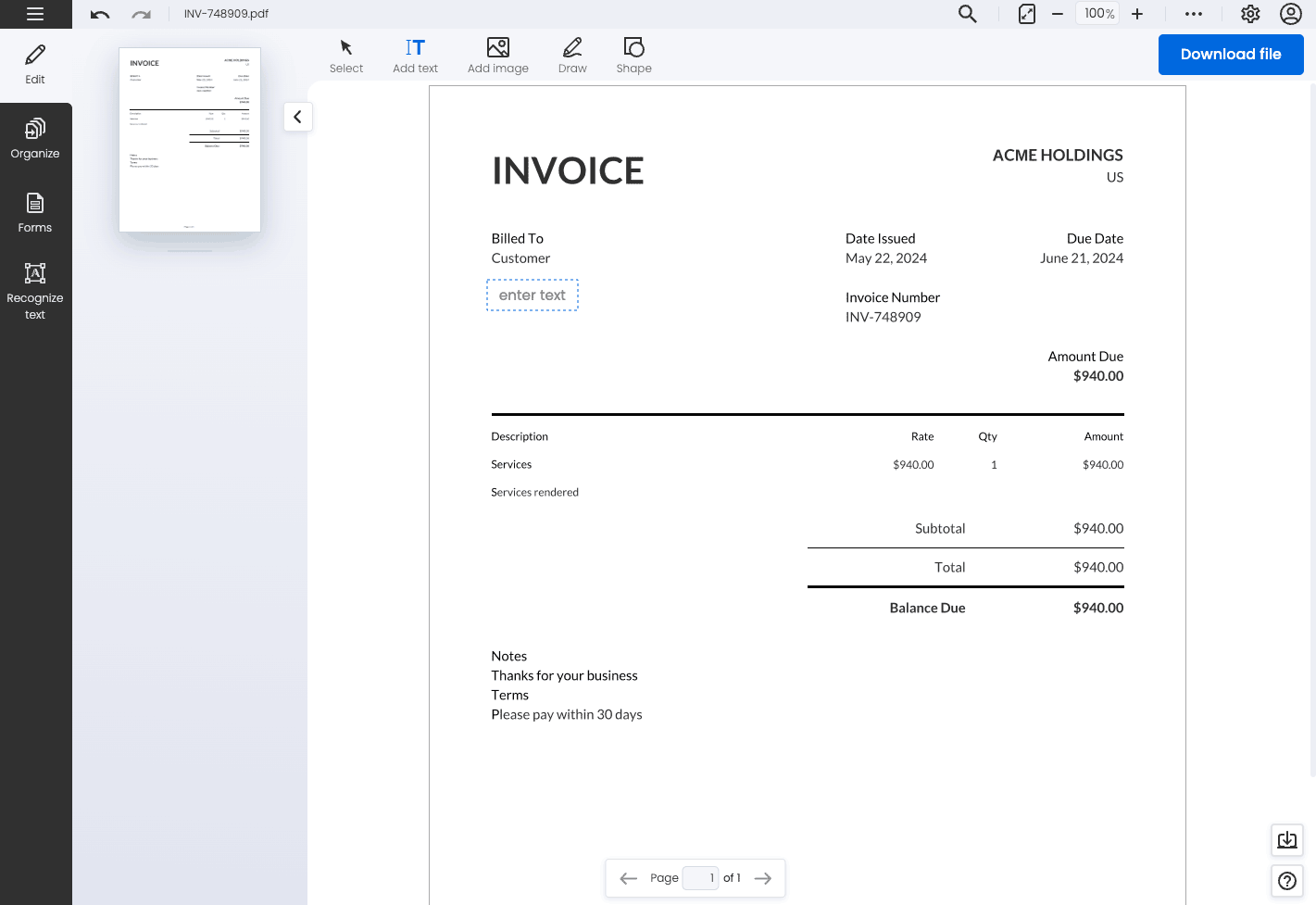Stay in the Edit panel

point(35,63)
